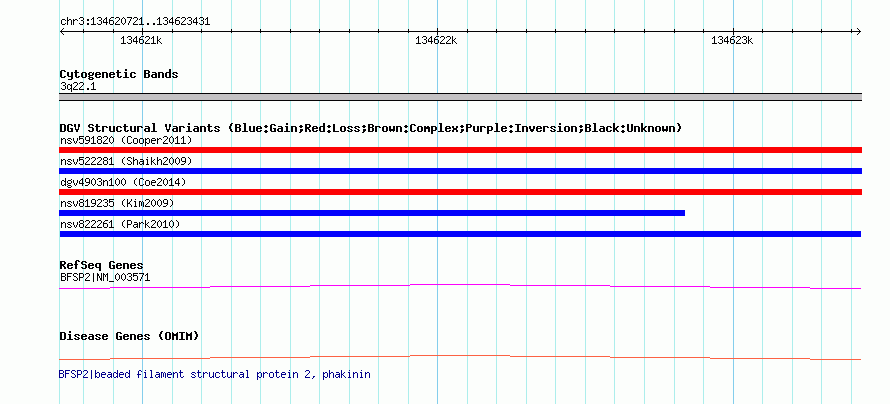Select the orange OMIM disease gene line

click(460, 357)
